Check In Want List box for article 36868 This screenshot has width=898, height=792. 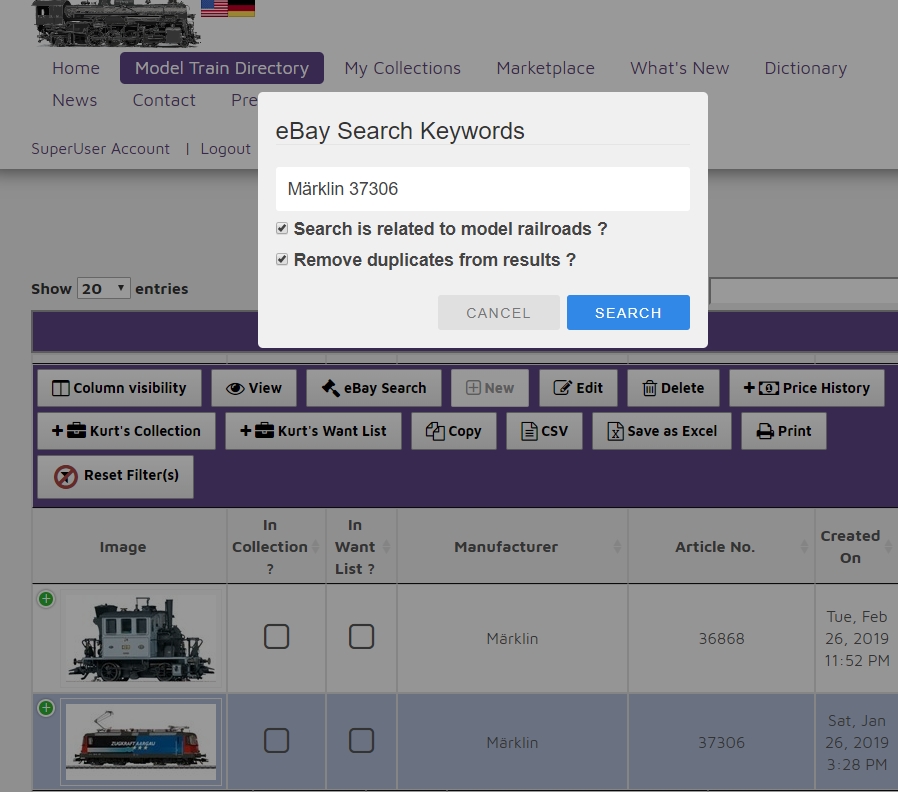click(361, 636)
